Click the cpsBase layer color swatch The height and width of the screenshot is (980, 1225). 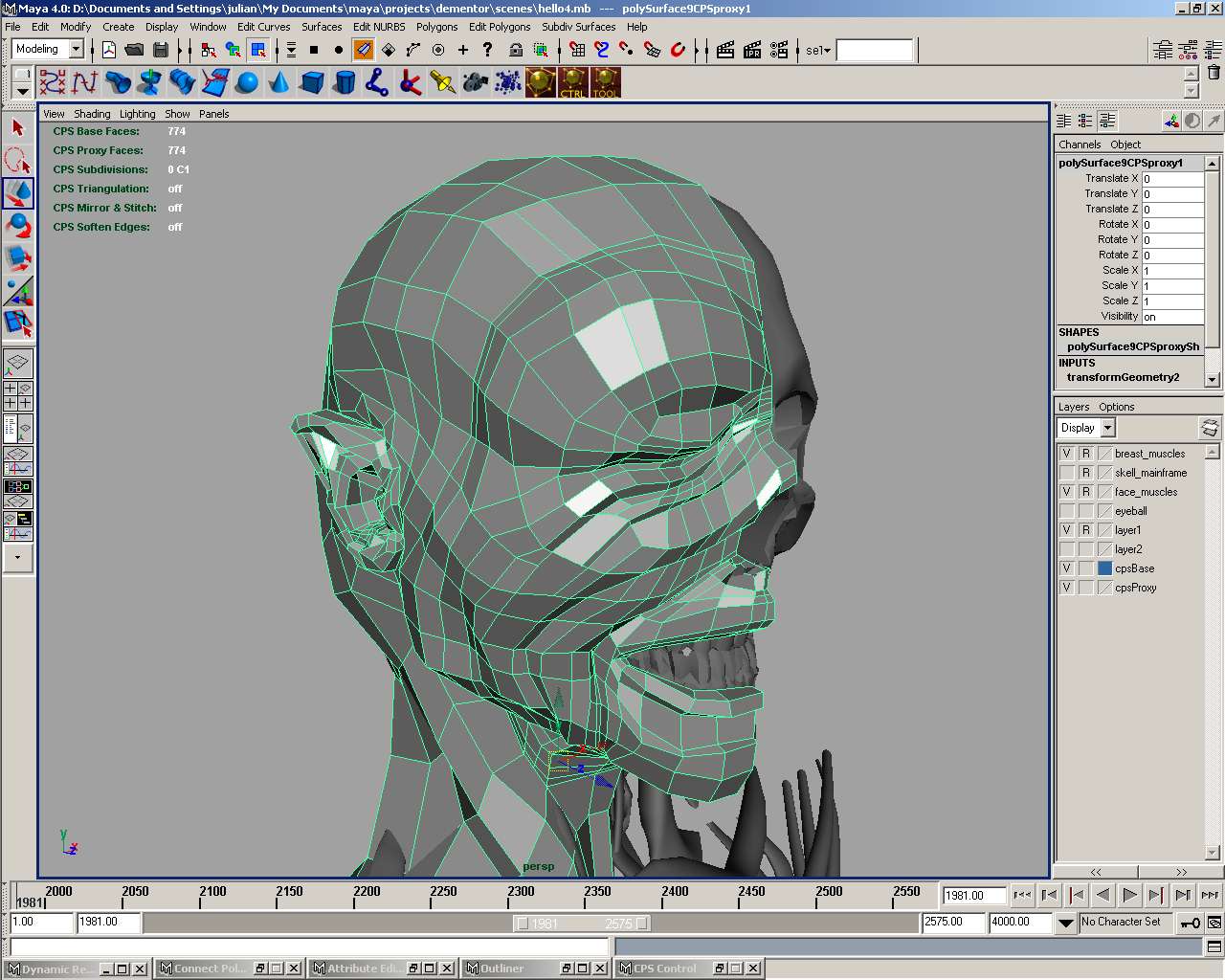click(1104, 568)
